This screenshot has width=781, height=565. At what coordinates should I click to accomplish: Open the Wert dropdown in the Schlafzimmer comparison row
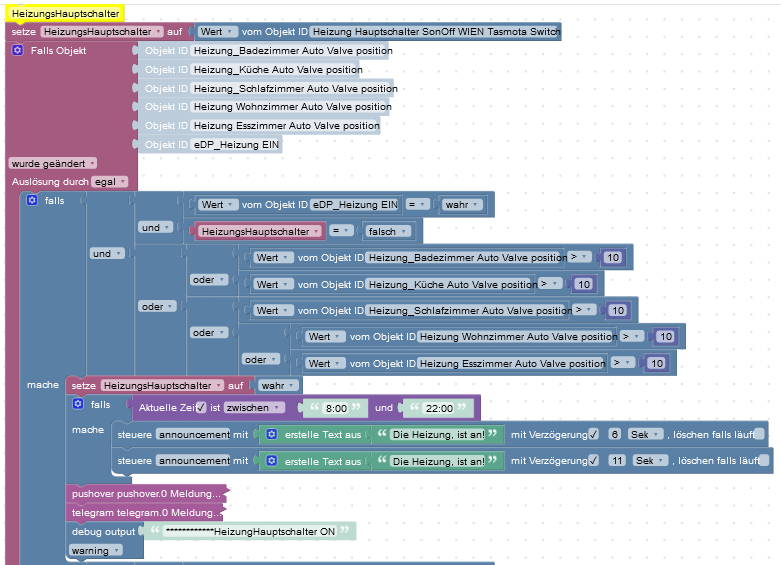(x=272, y=310)
